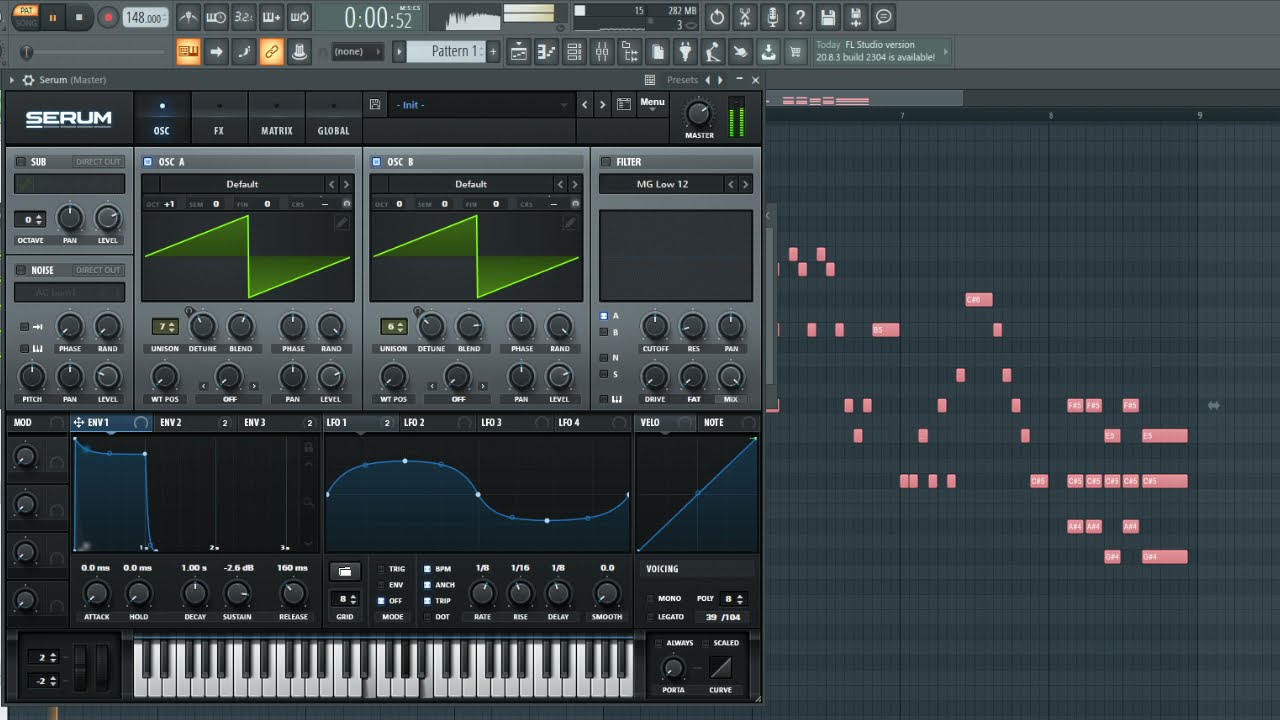This screenshot has height=720, width=1280.
Task: Open the audio editor scissors icon
Action: pos(745,17)
